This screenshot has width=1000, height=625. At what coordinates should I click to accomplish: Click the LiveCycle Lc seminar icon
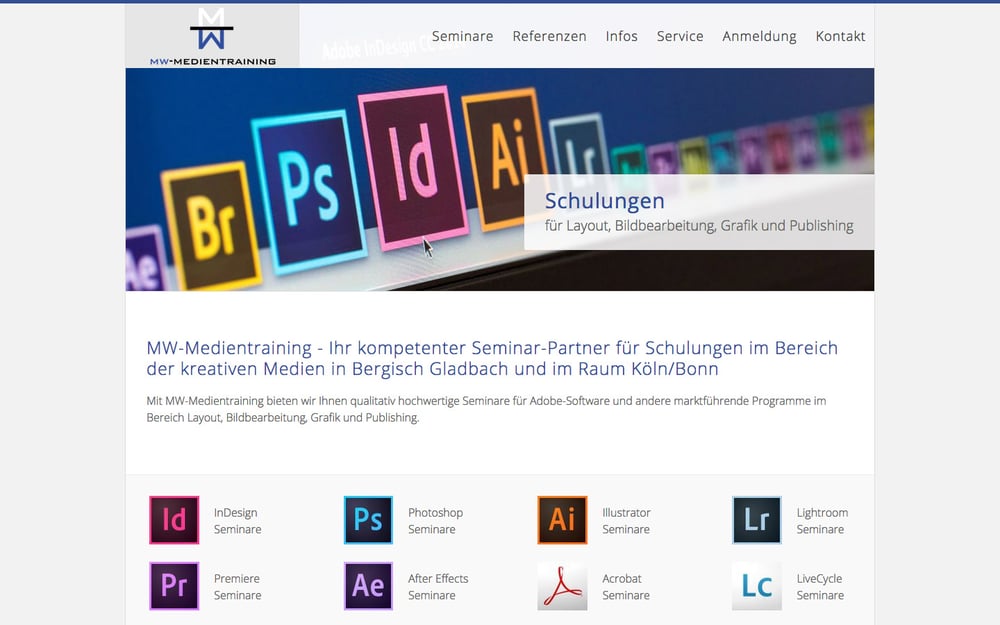(756, 585)
